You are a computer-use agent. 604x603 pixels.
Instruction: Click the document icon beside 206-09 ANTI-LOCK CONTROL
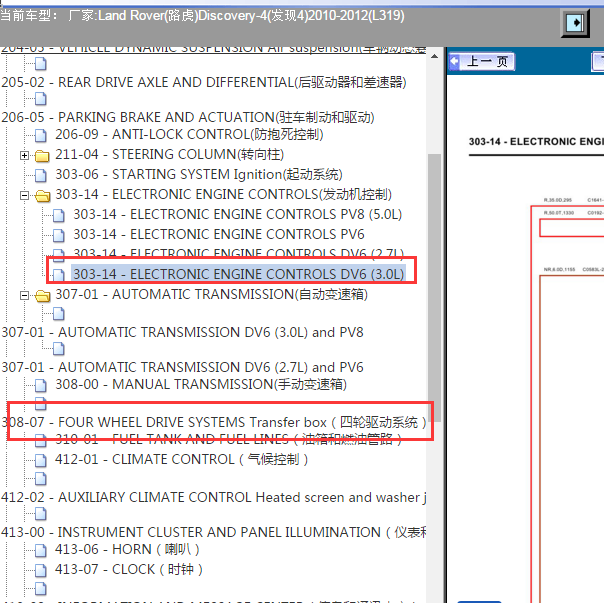point(40,135)
